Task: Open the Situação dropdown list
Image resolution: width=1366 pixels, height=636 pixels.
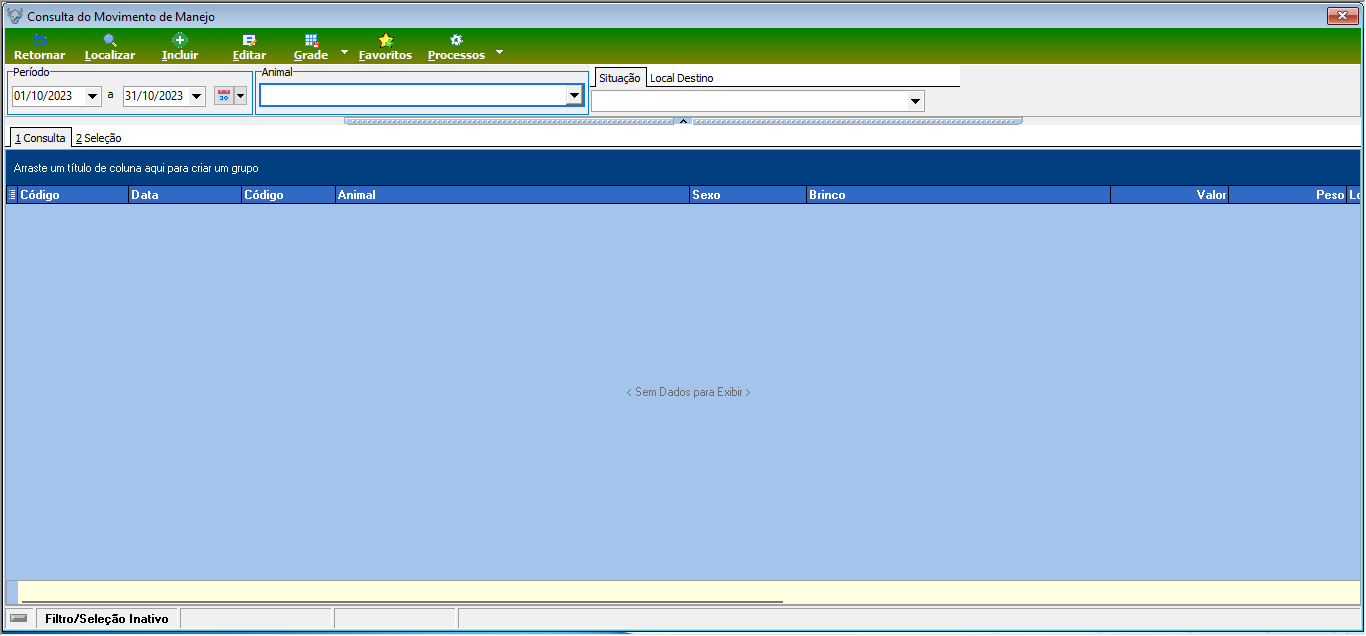Action: (915, 101)
